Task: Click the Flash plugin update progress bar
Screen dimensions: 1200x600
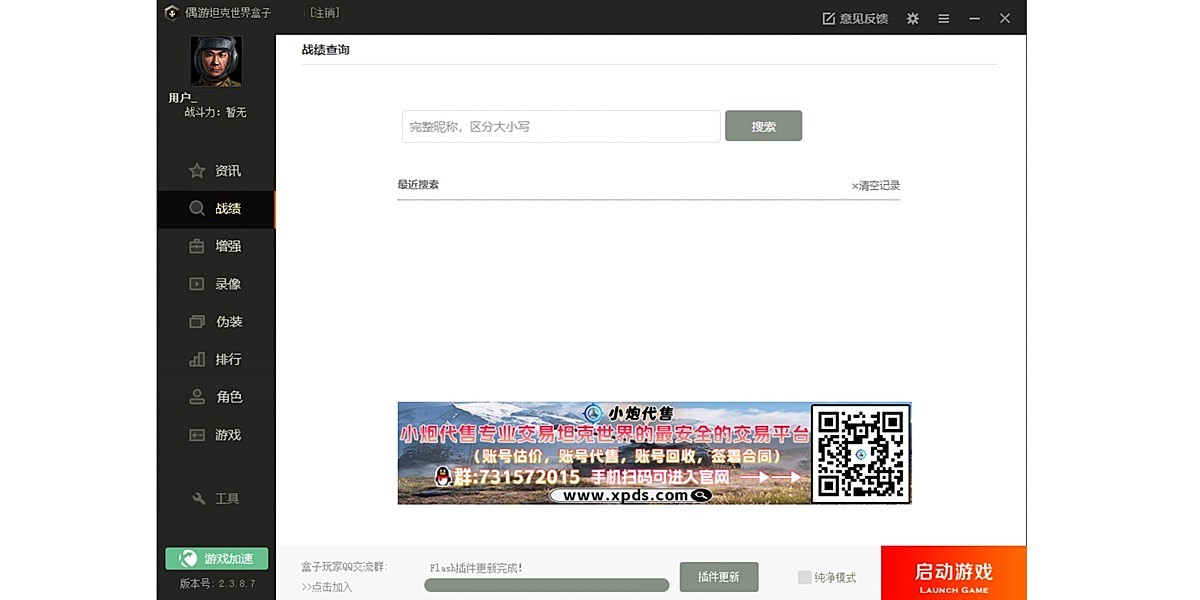Action: point(547,584)
